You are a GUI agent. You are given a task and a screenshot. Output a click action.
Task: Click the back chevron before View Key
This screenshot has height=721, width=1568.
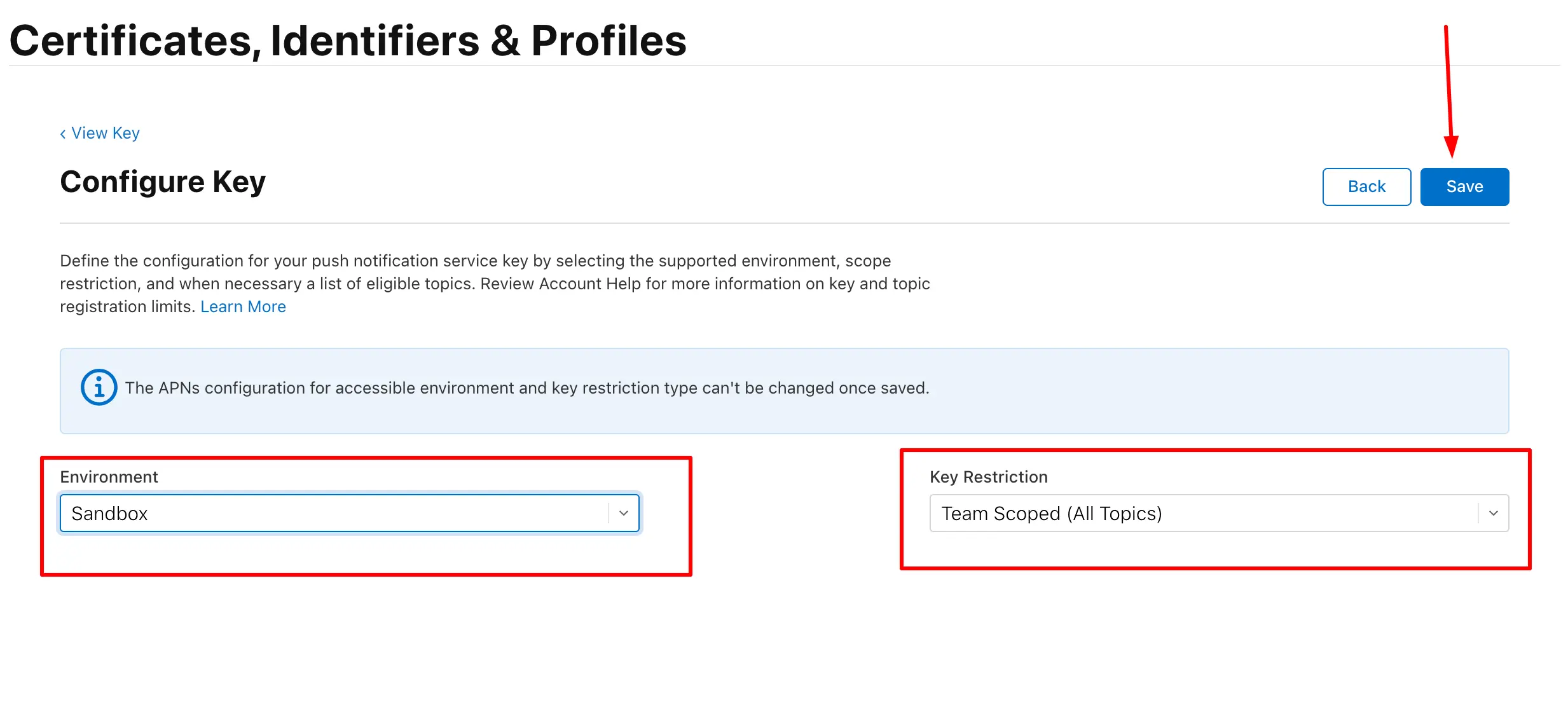(x=62, y=133)
